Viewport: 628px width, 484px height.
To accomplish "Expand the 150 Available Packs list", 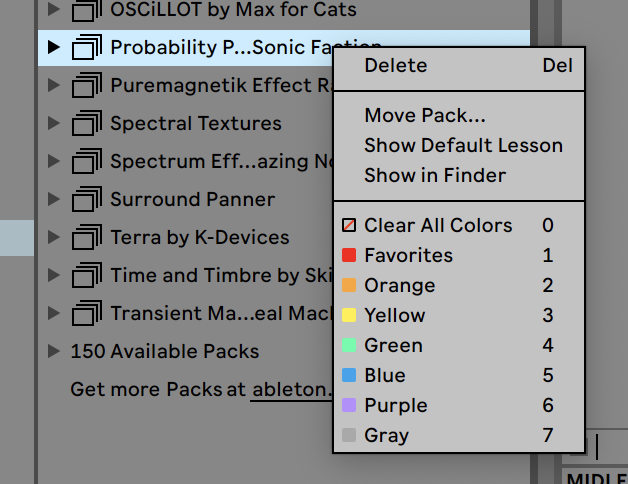I will (x=54, y=351).
